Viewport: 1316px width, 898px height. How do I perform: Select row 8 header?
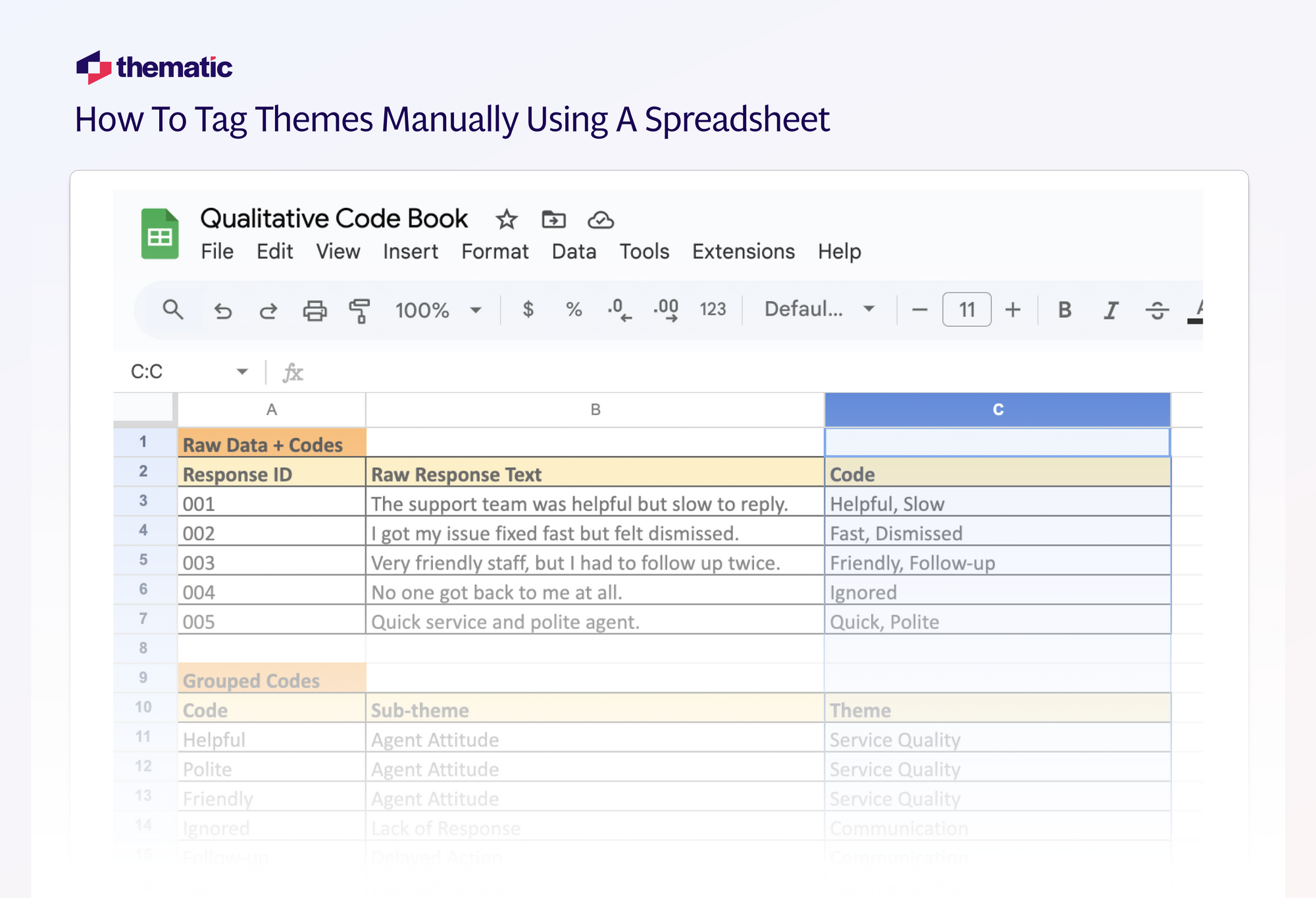143,648
